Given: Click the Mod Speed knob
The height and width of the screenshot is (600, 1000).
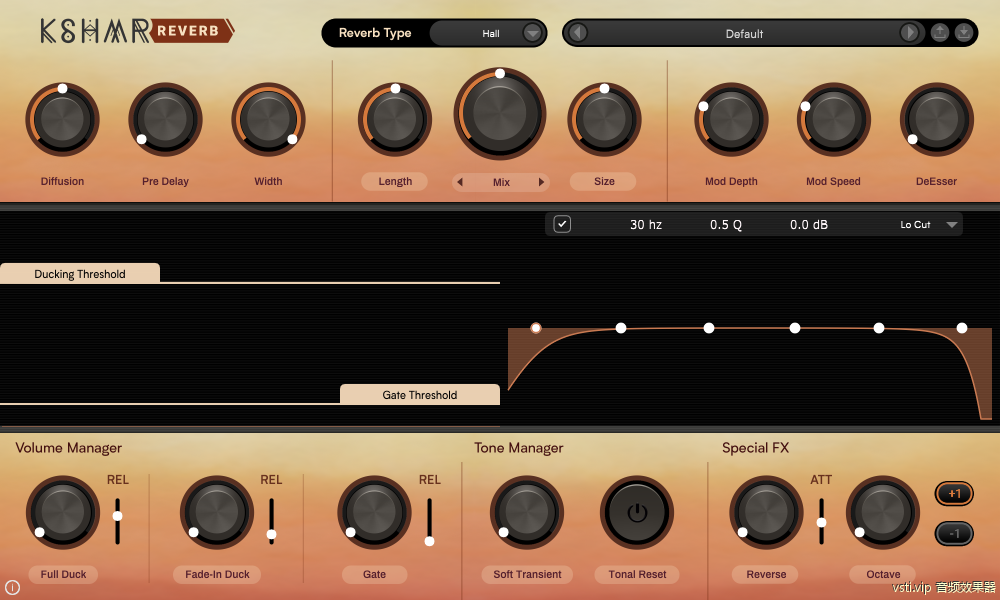Looking at the screenshot, I should (834, 119).
